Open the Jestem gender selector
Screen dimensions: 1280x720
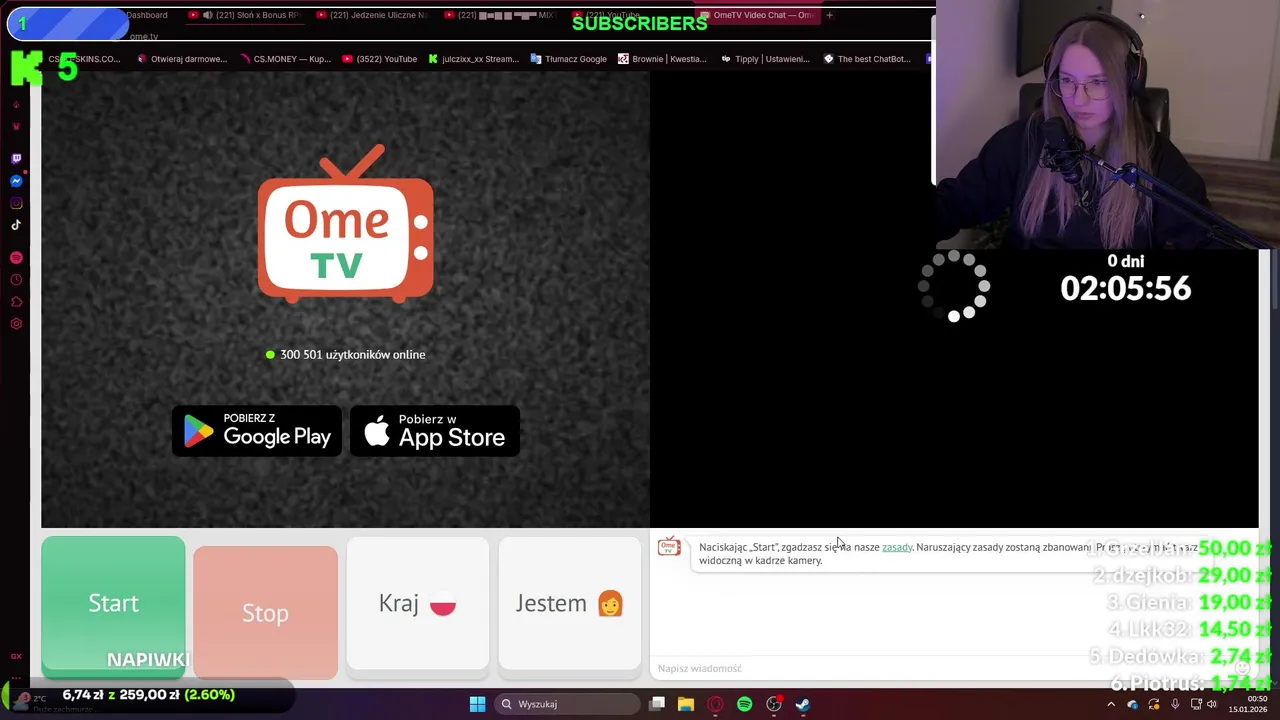[570, 603]
